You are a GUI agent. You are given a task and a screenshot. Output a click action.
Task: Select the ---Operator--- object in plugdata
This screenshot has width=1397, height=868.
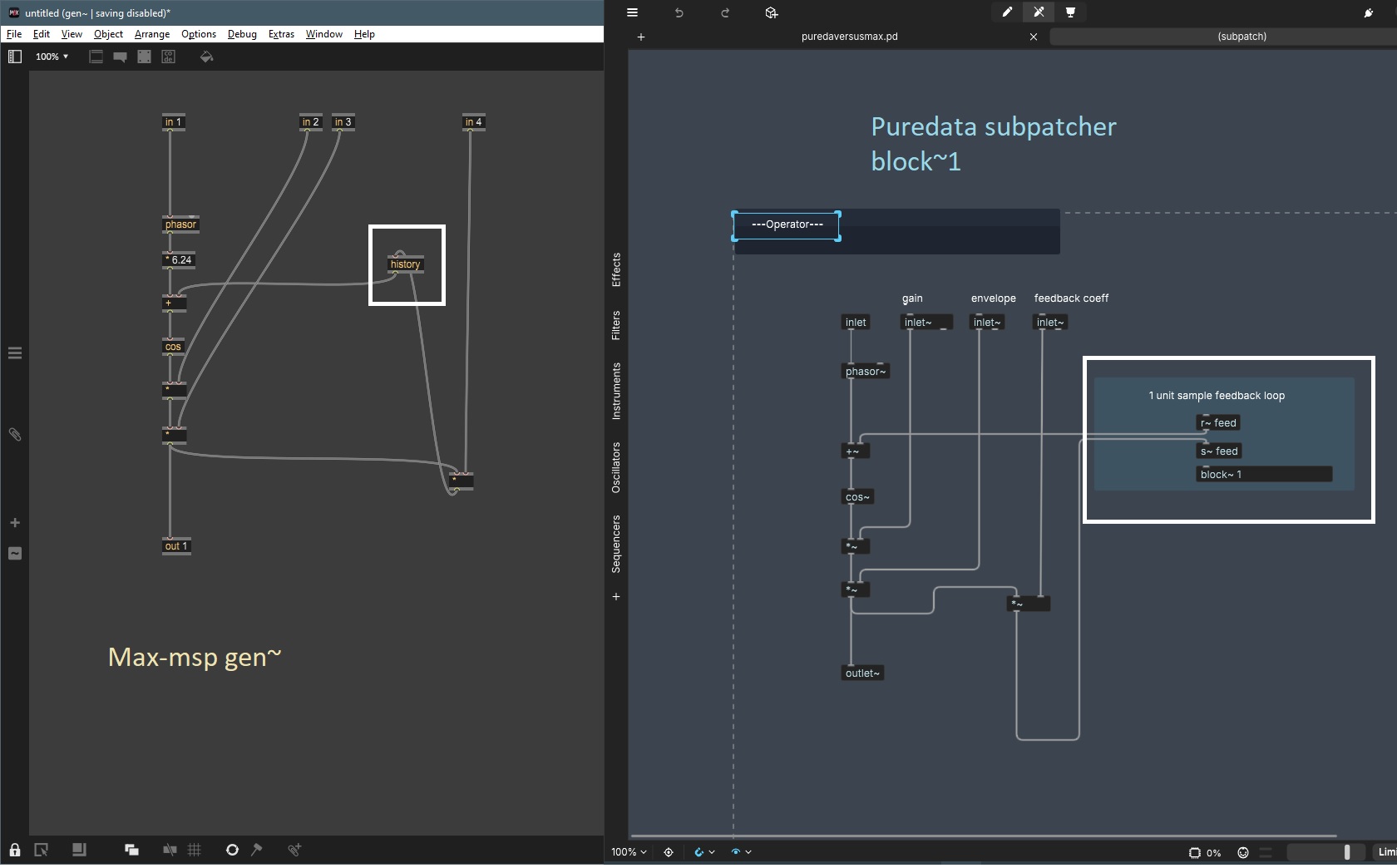787,225
